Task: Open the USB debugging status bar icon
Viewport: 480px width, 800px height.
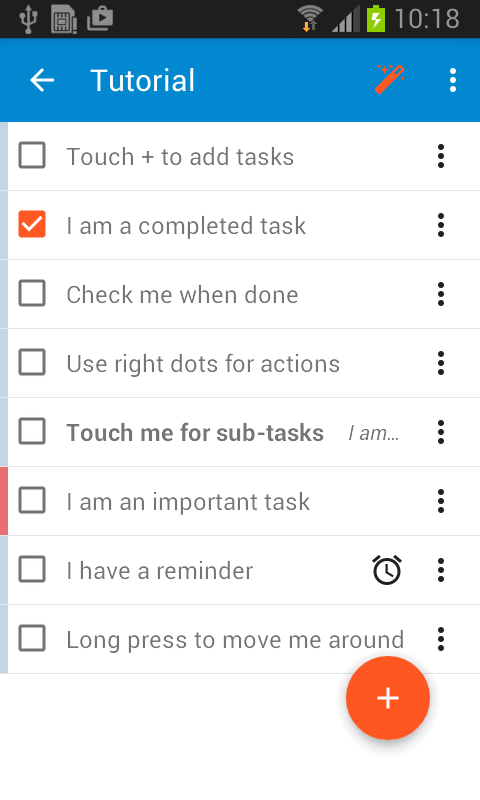Action: click(28, 19)
